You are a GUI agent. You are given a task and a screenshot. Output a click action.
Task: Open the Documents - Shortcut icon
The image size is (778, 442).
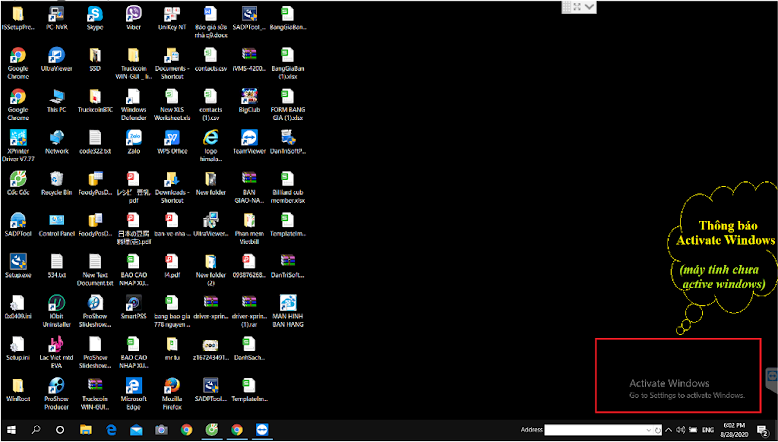click(172, 63)
